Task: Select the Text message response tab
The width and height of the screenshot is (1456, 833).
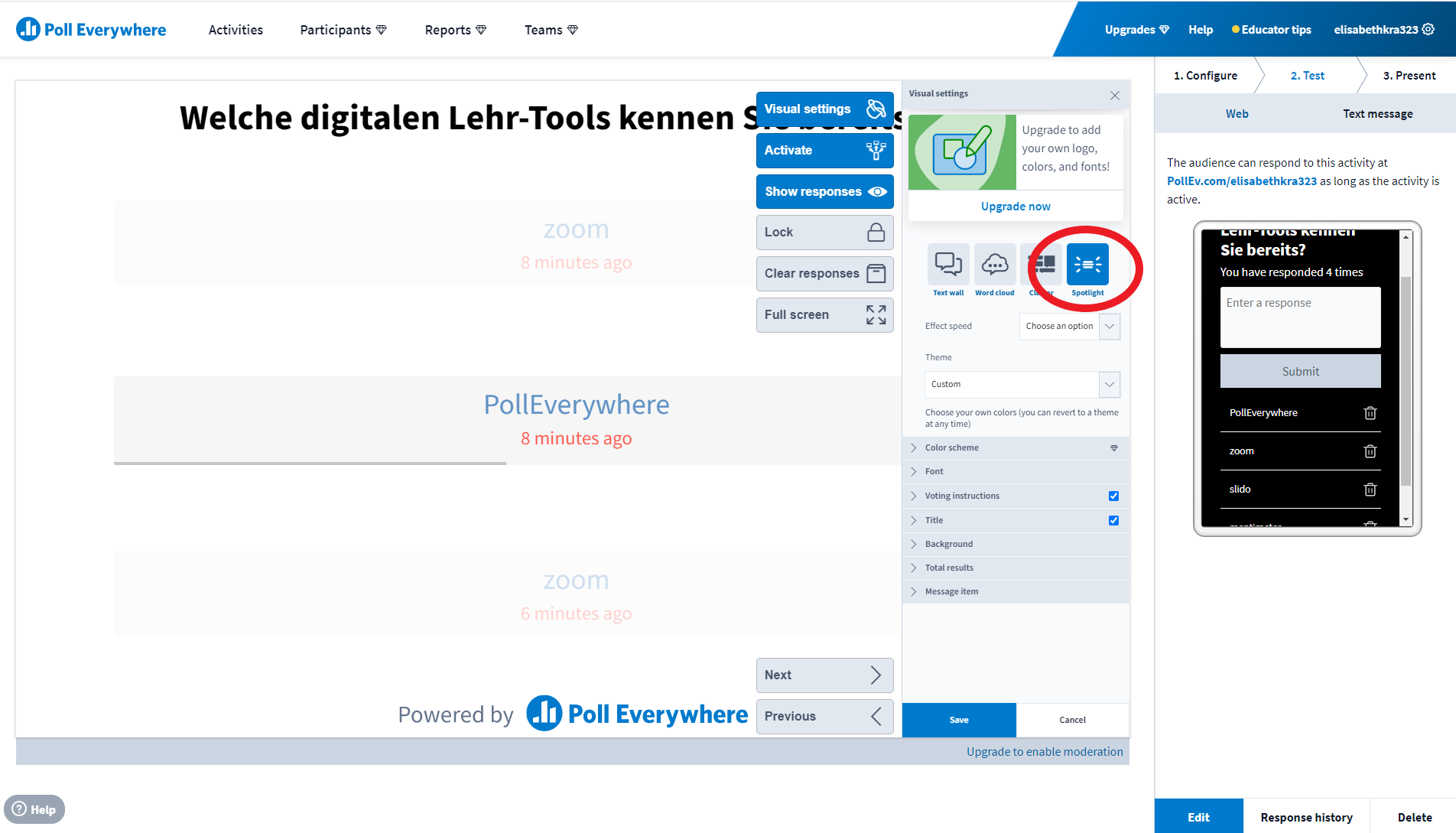Action: (1378, 114)
